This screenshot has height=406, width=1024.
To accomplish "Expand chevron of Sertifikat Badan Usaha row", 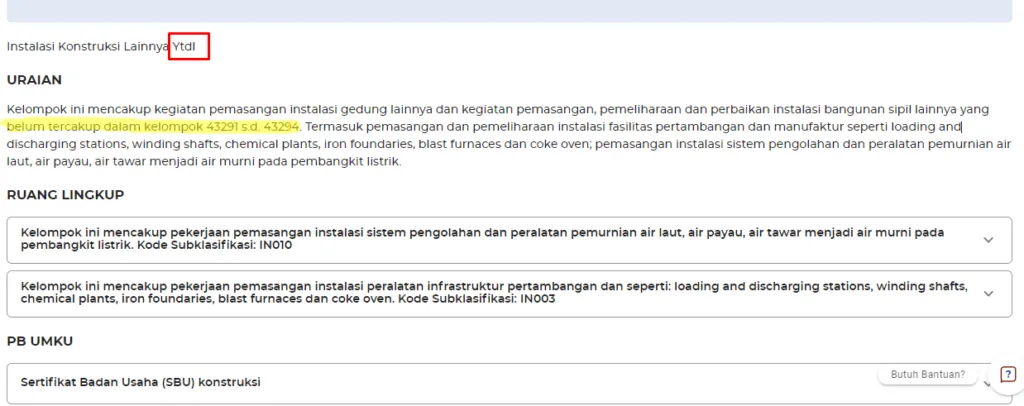I will click(x=989, y=384).
